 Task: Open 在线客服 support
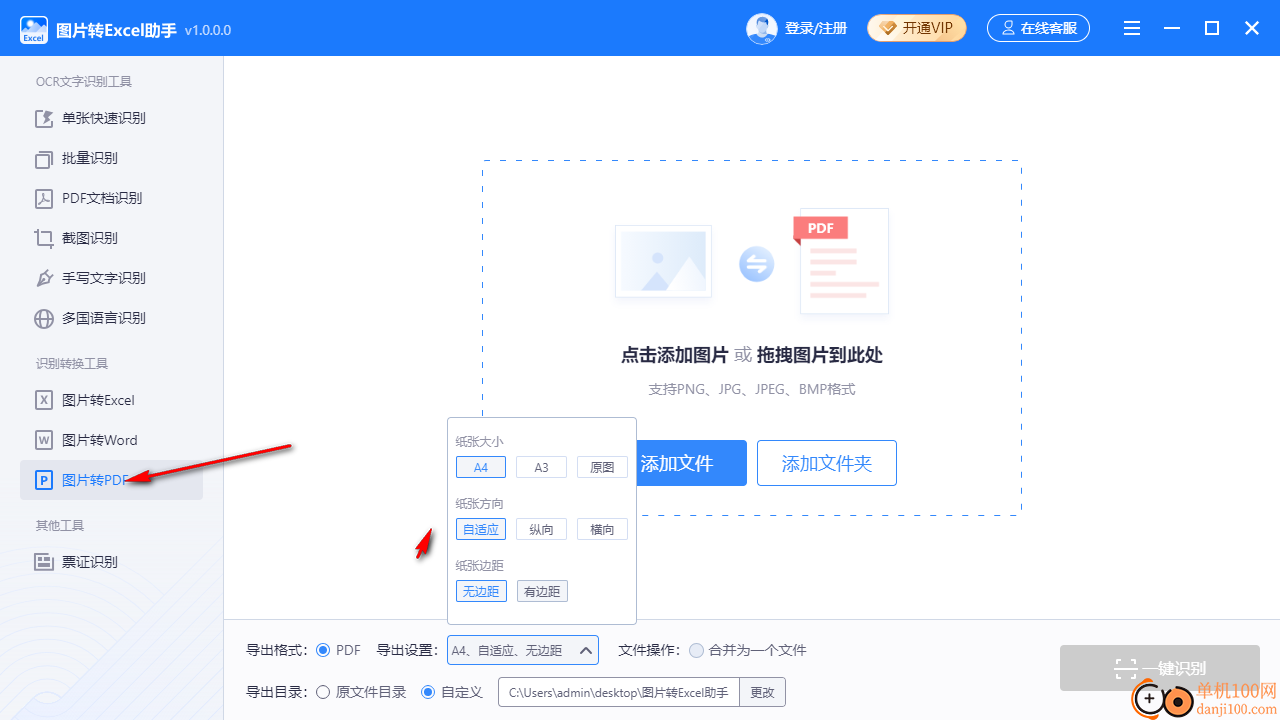point(1038,28)
